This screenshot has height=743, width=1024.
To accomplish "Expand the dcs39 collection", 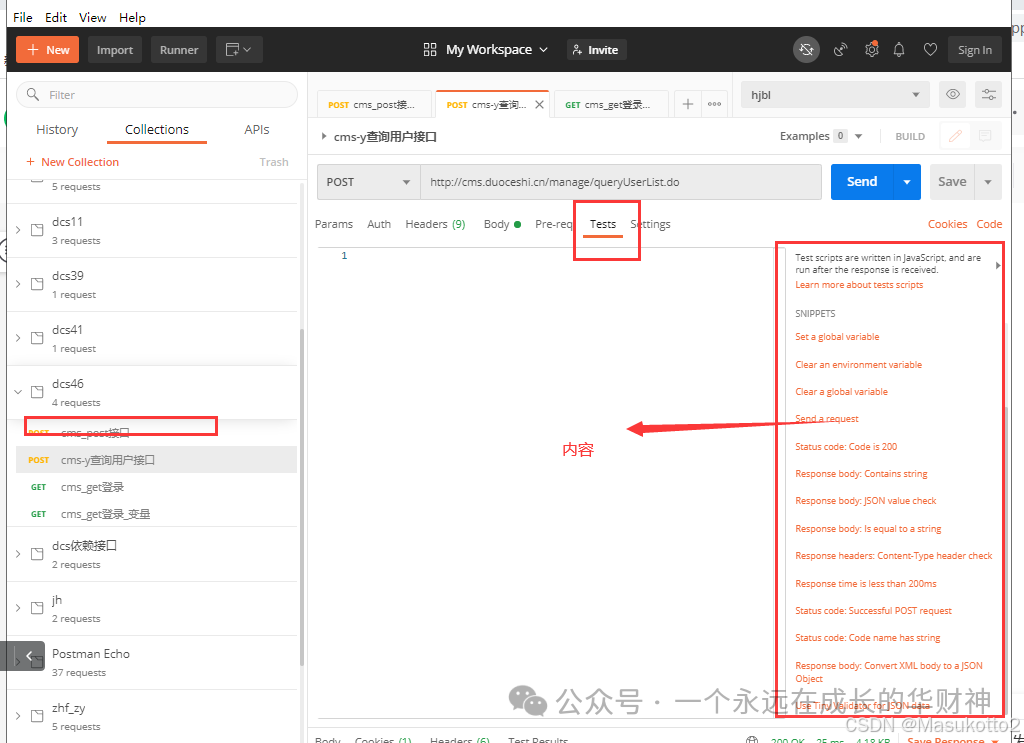I will pos(18,284).
